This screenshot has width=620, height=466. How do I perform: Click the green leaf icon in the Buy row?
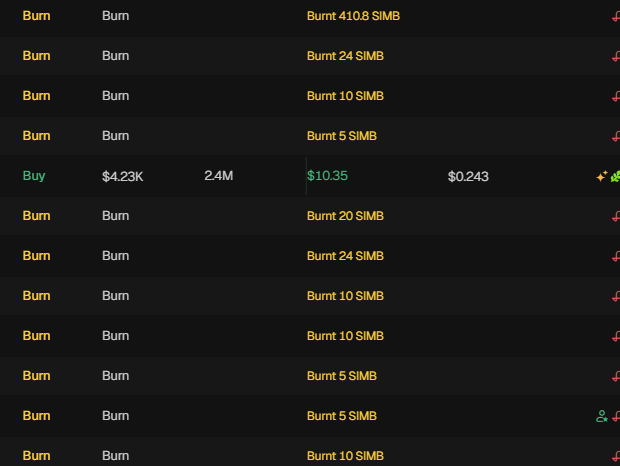616,176
